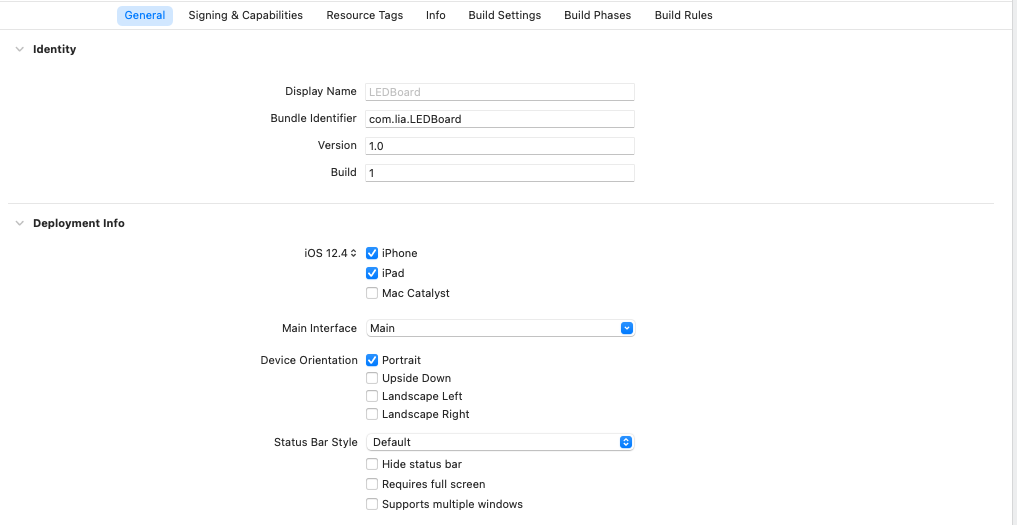Collapse the Deployment Info section
Screen dimensions: 1017x525
(19, 223)
